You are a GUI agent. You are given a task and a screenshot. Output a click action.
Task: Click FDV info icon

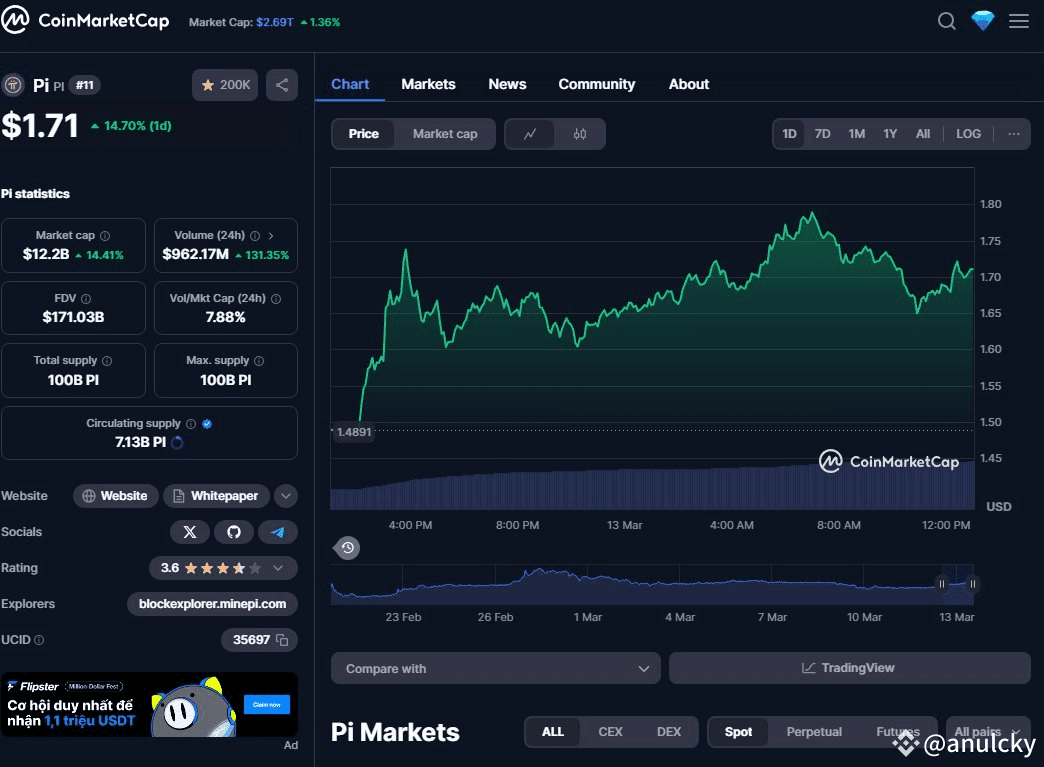pyautogui.click(x=86, y=299)
